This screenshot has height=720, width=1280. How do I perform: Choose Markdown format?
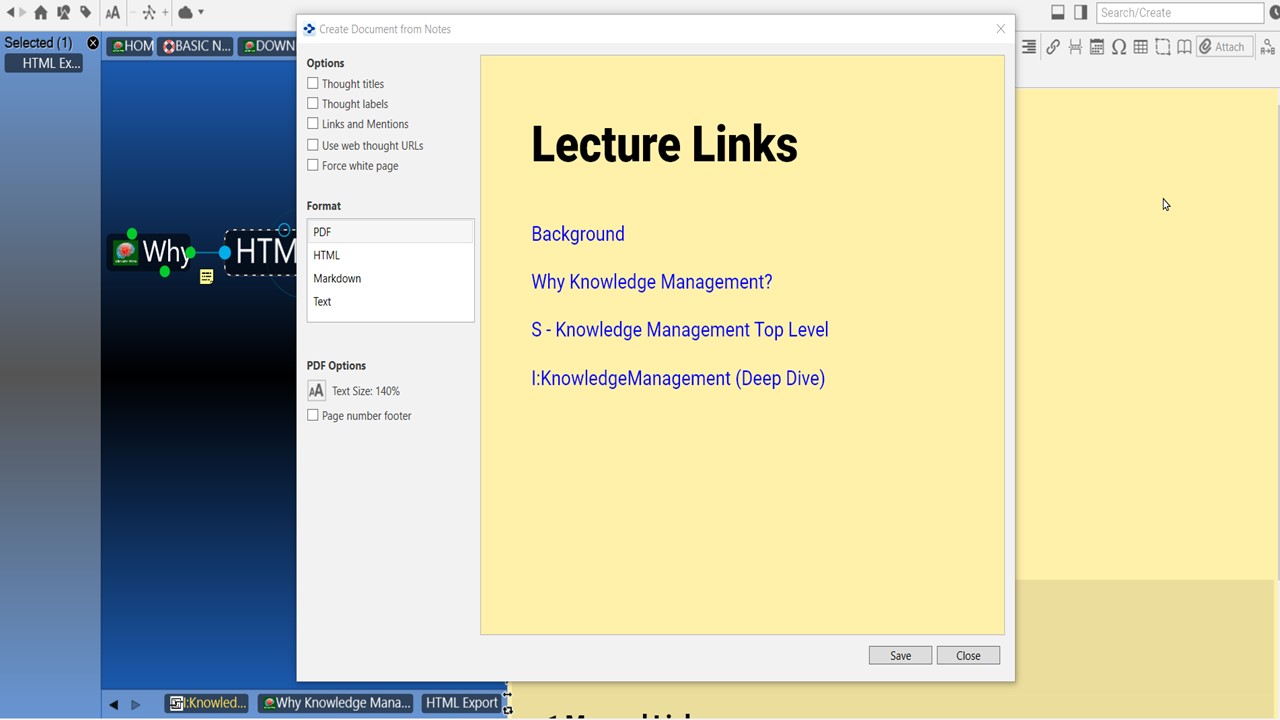click(390, 278)
